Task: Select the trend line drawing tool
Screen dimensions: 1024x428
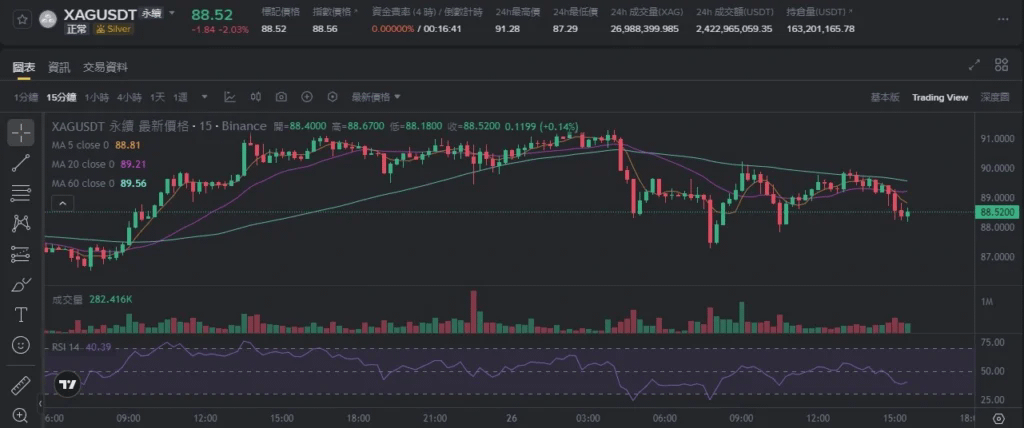Action: pos(21,163)
